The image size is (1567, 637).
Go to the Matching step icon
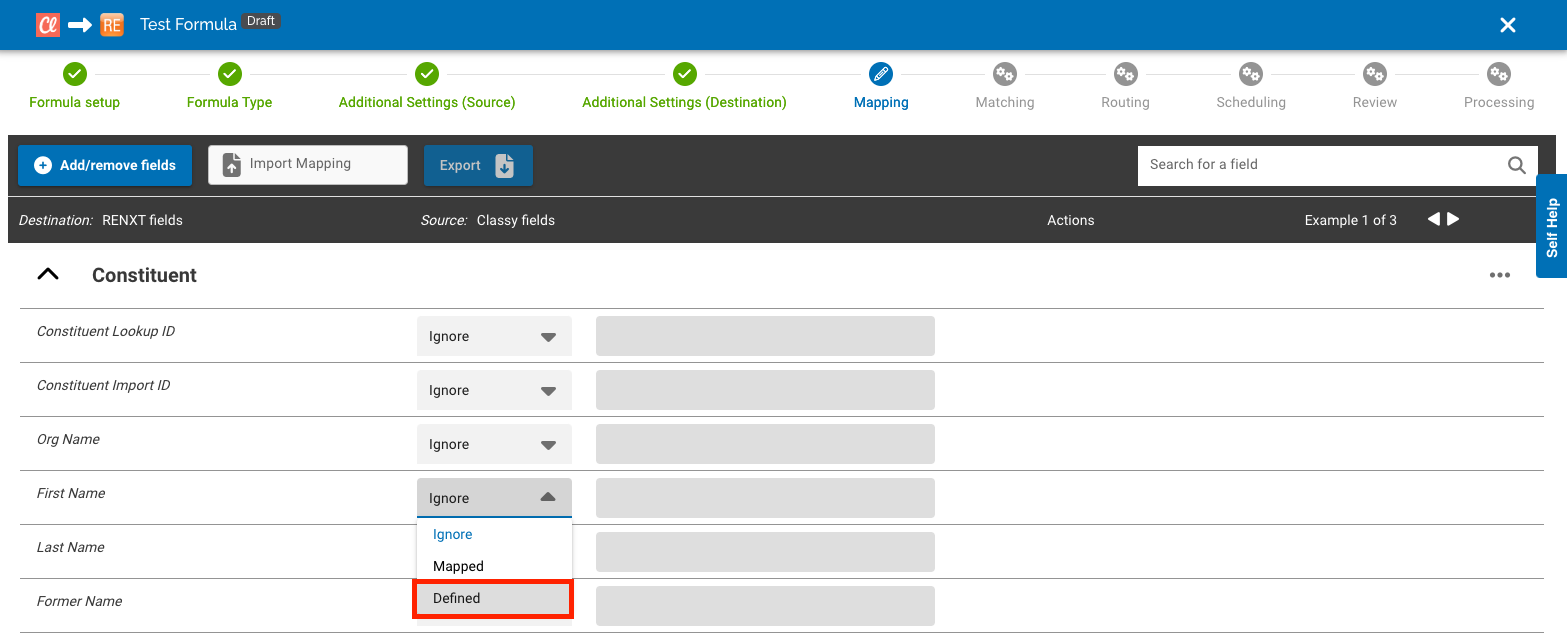[1004, 74]
